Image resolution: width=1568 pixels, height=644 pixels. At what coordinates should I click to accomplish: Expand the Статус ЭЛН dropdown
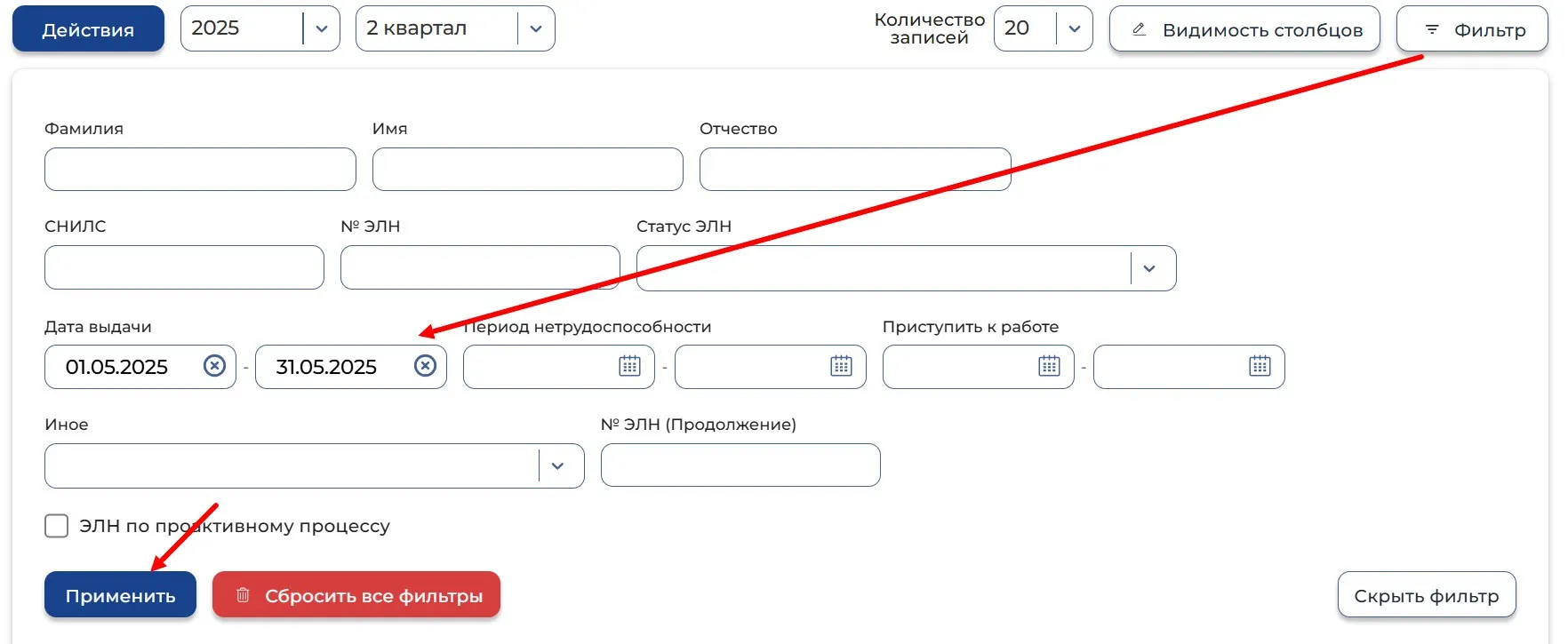[907, 268]
